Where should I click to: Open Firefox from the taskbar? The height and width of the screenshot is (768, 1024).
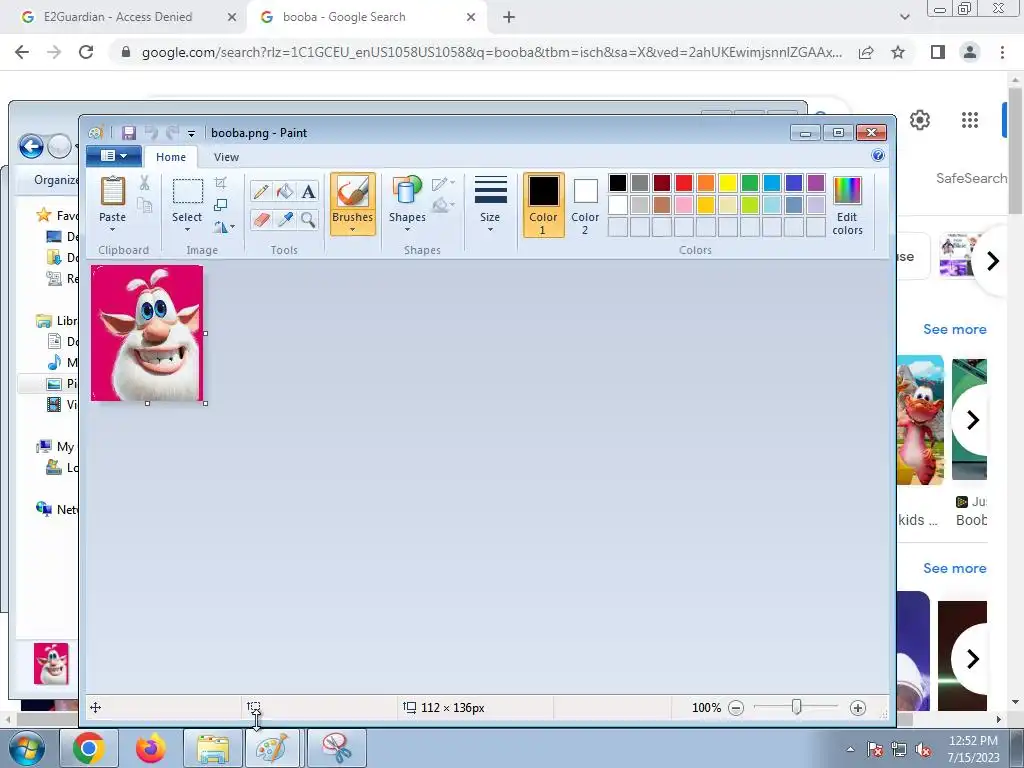coord(150,748)
